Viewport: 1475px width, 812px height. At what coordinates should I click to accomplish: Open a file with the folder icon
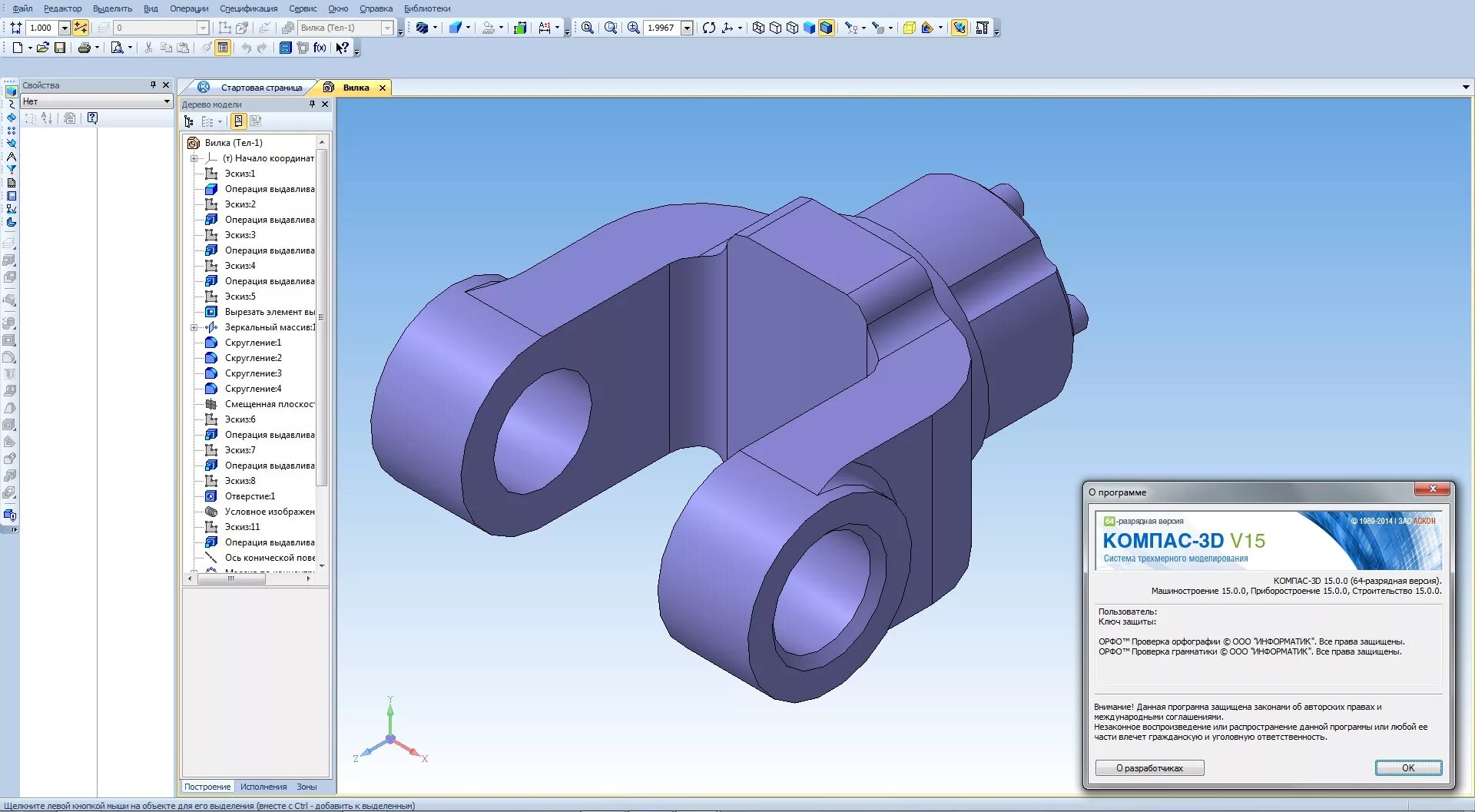pos(43,48)
